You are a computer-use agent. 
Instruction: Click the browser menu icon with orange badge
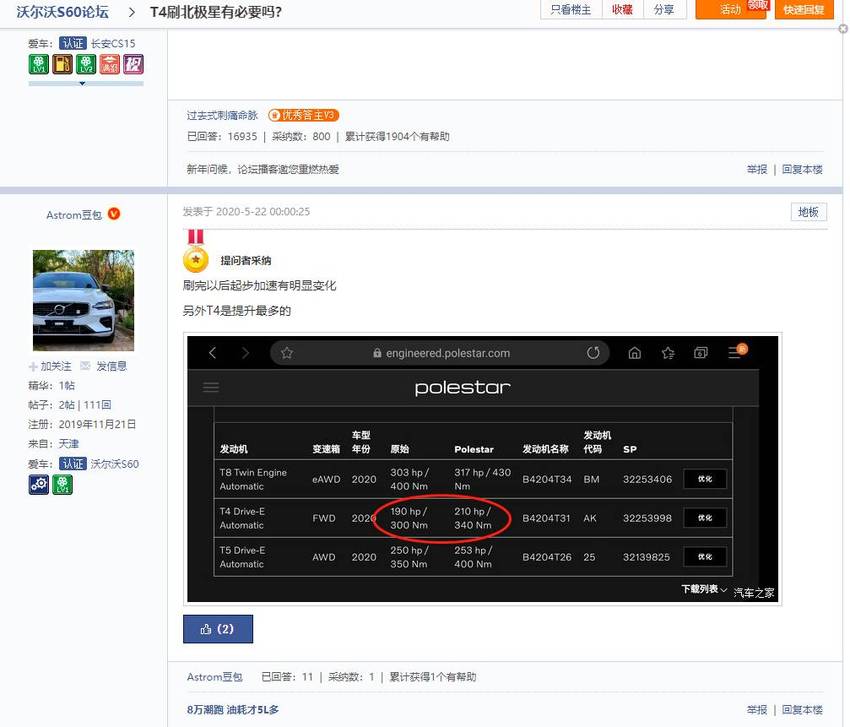point(736,352)
